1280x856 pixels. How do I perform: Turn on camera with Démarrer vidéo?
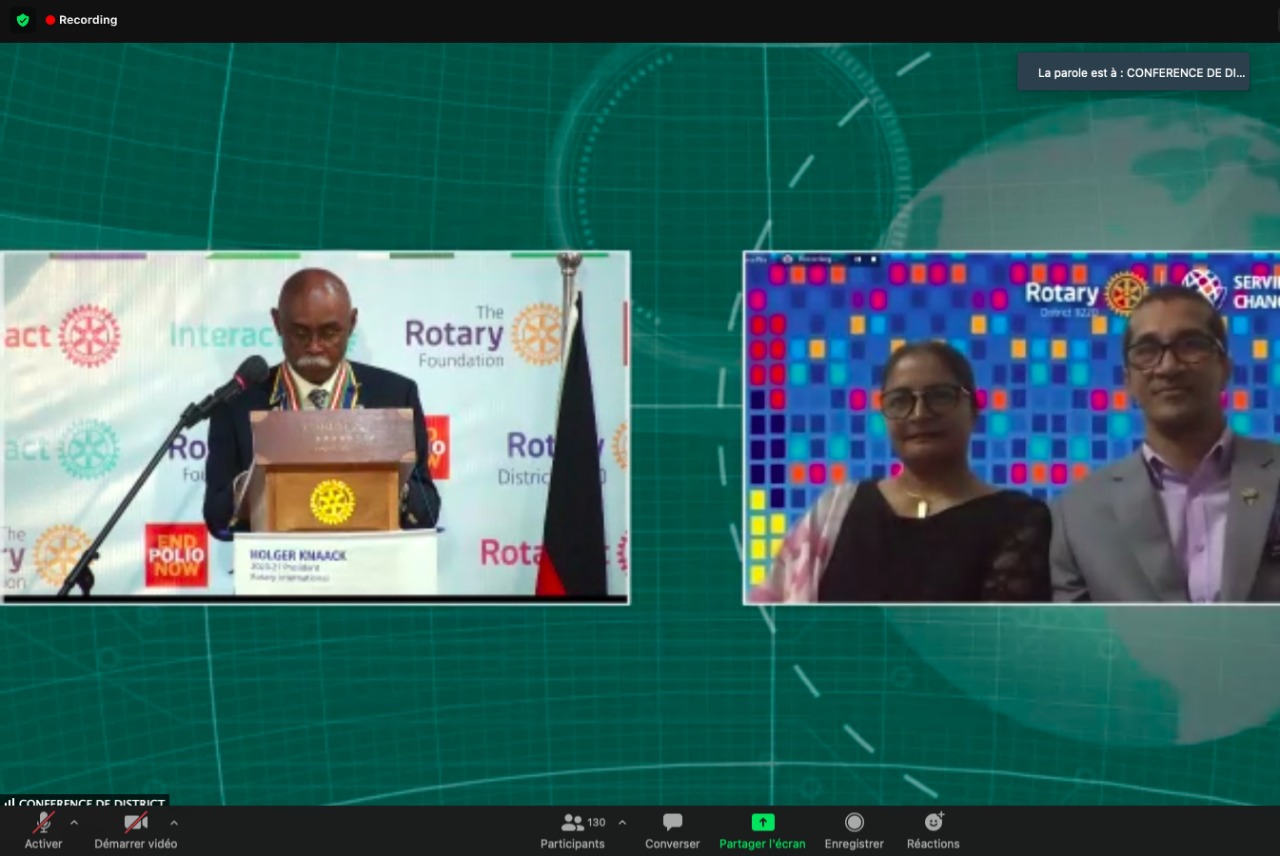point(135,822)
